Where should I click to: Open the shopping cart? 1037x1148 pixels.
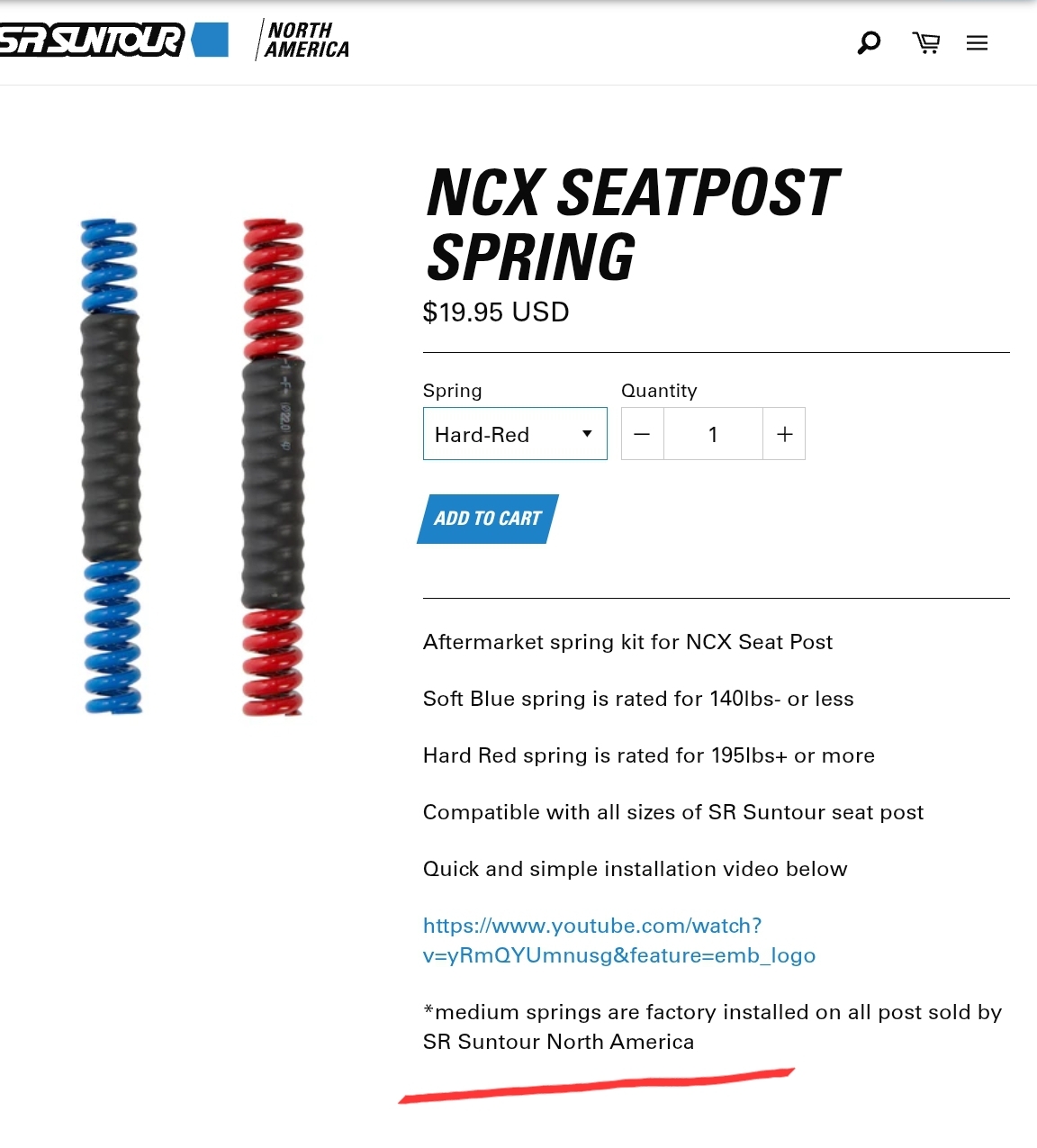pyautogui.click(x=925, y=42)
